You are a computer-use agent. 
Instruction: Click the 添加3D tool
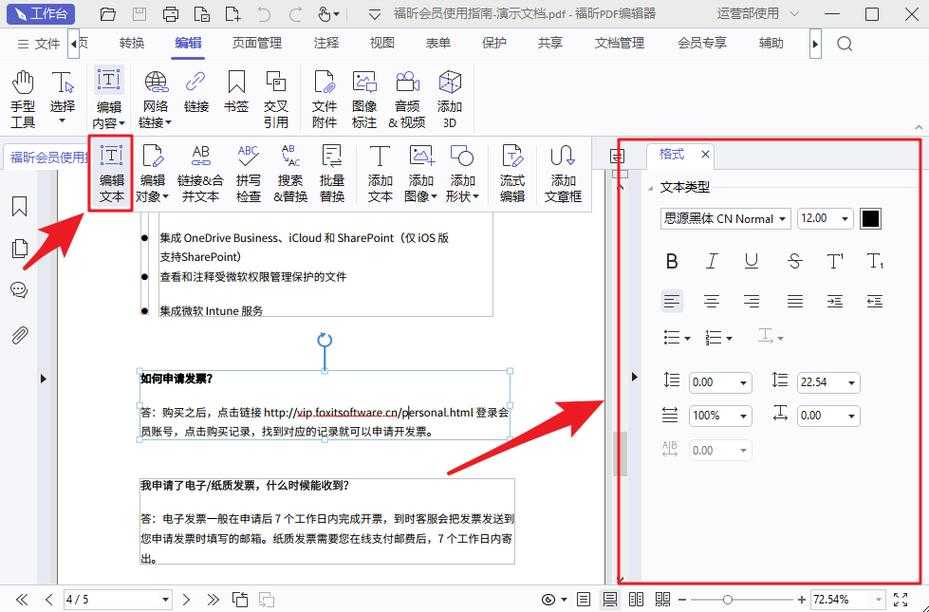(x=449, y=95)
